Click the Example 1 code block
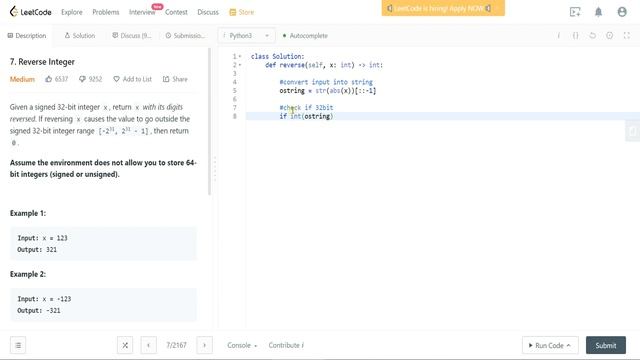The width and height of the screenshot is (640, 360). pos(103,244)
